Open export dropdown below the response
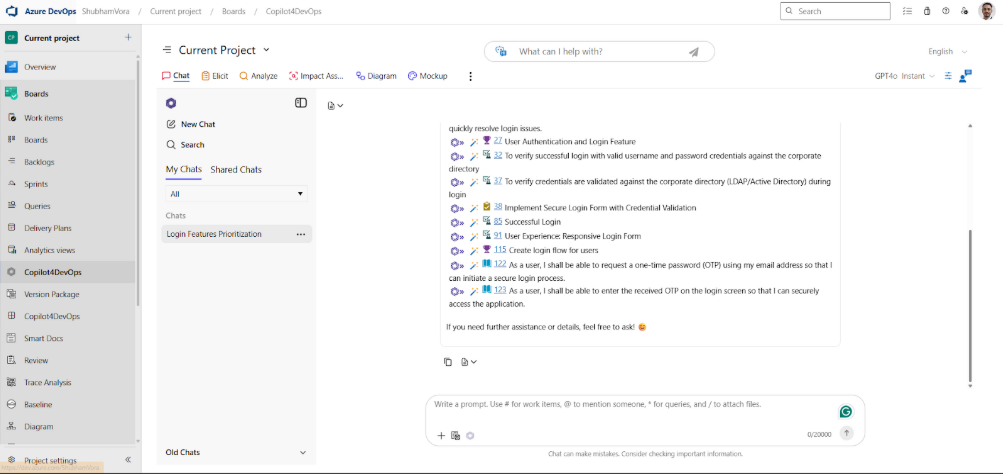This screenshot has height=475, width=1006. tap(469, 362)
